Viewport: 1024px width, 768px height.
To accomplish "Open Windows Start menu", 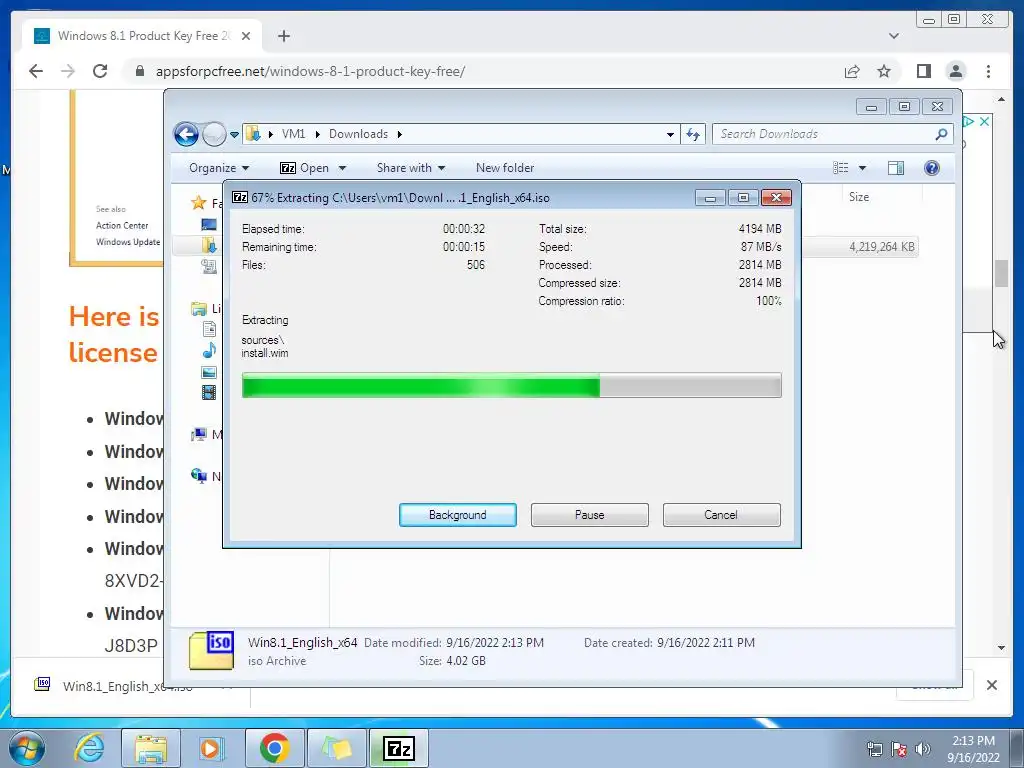I will [26, 748].
